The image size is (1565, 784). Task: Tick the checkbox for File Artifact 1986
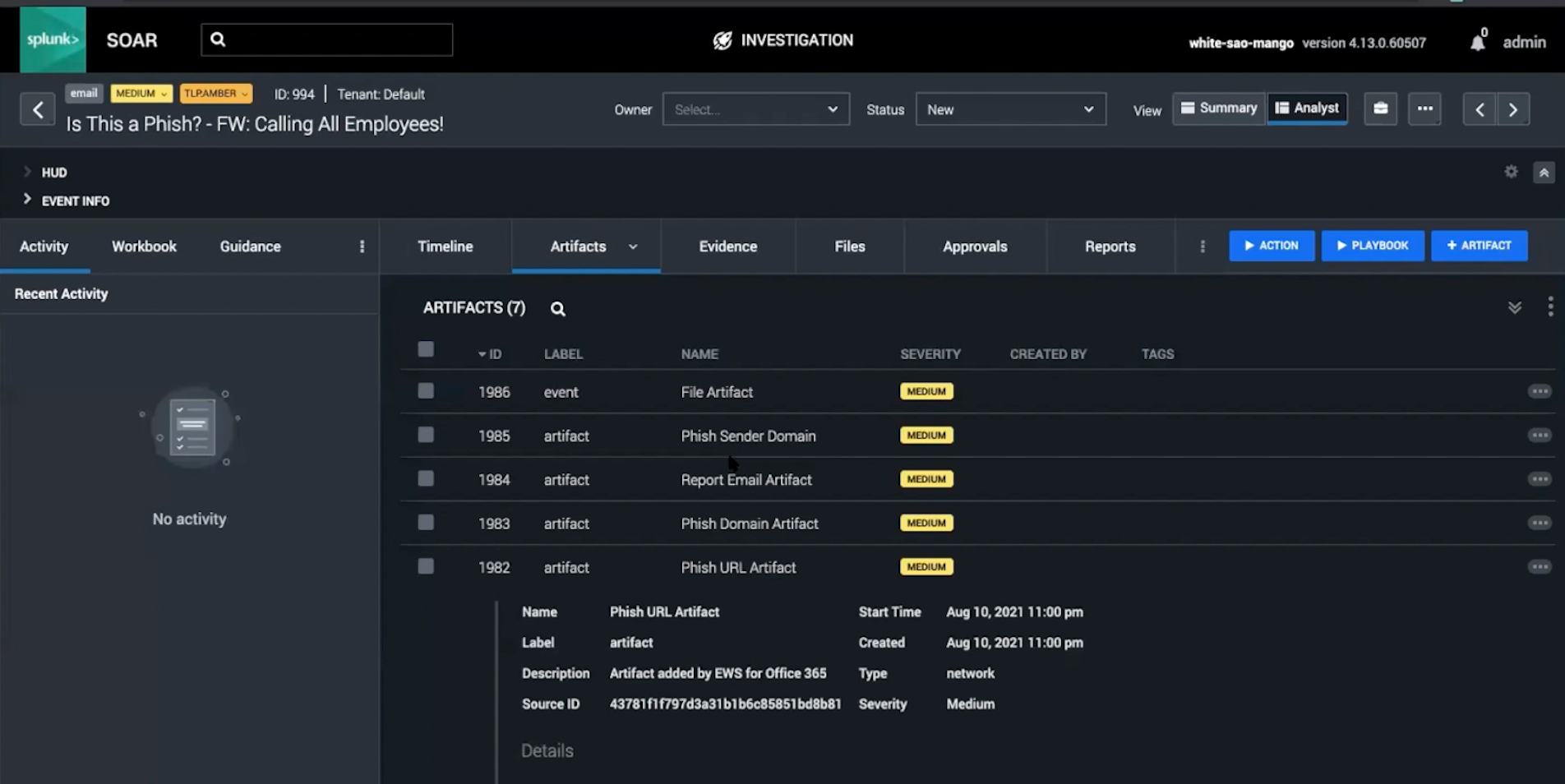[426, 390]
